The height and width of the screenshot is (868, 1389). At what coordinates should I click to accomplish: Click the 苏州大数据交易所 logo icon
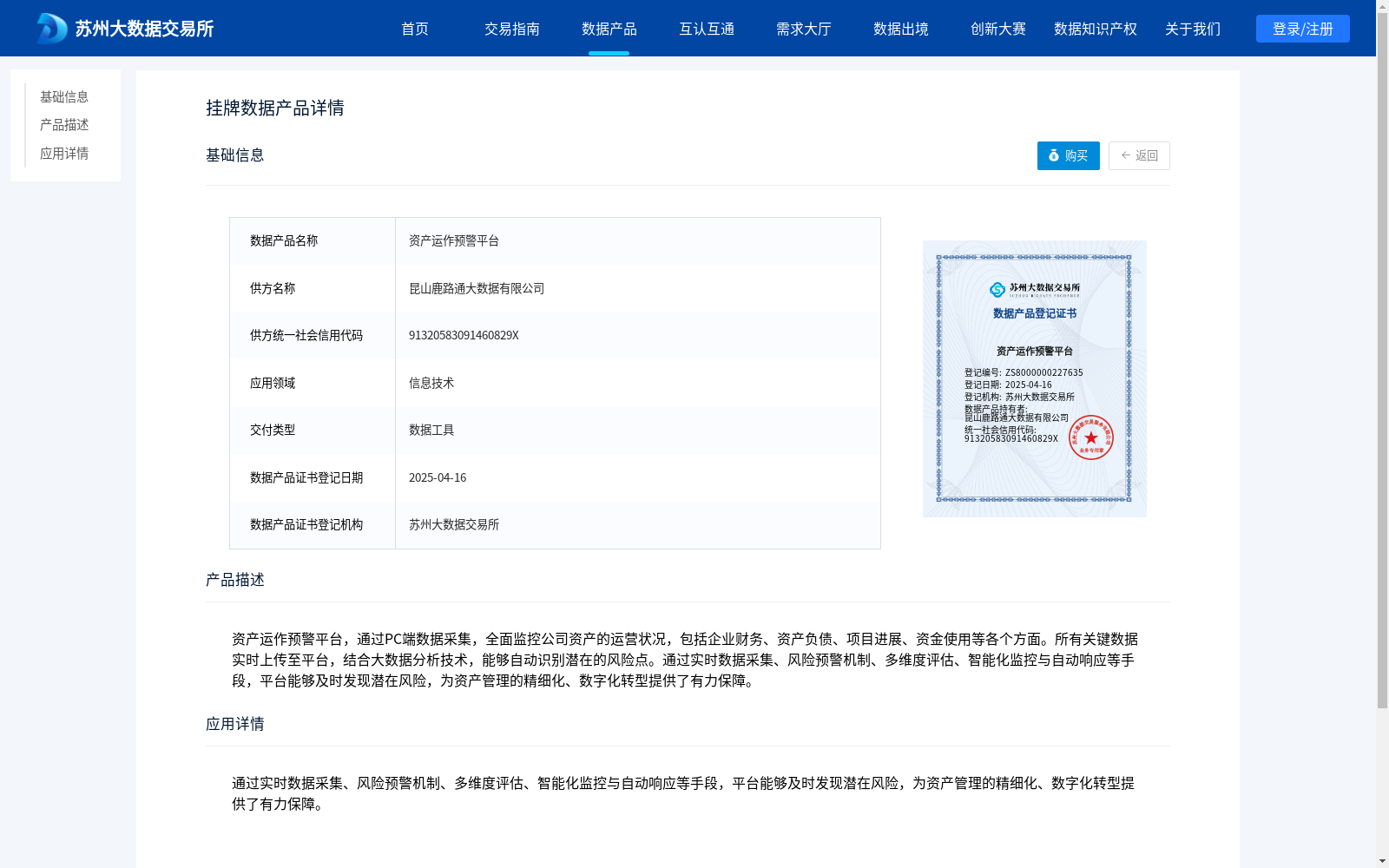click(x=52, y=29)
